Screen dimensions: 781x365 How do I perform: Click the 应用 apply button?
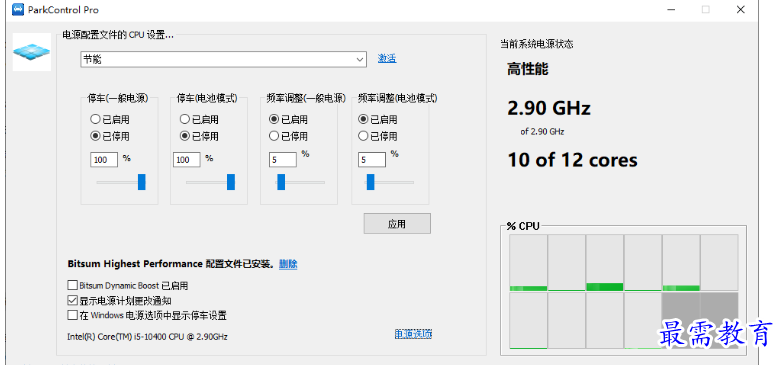point(397,224)
